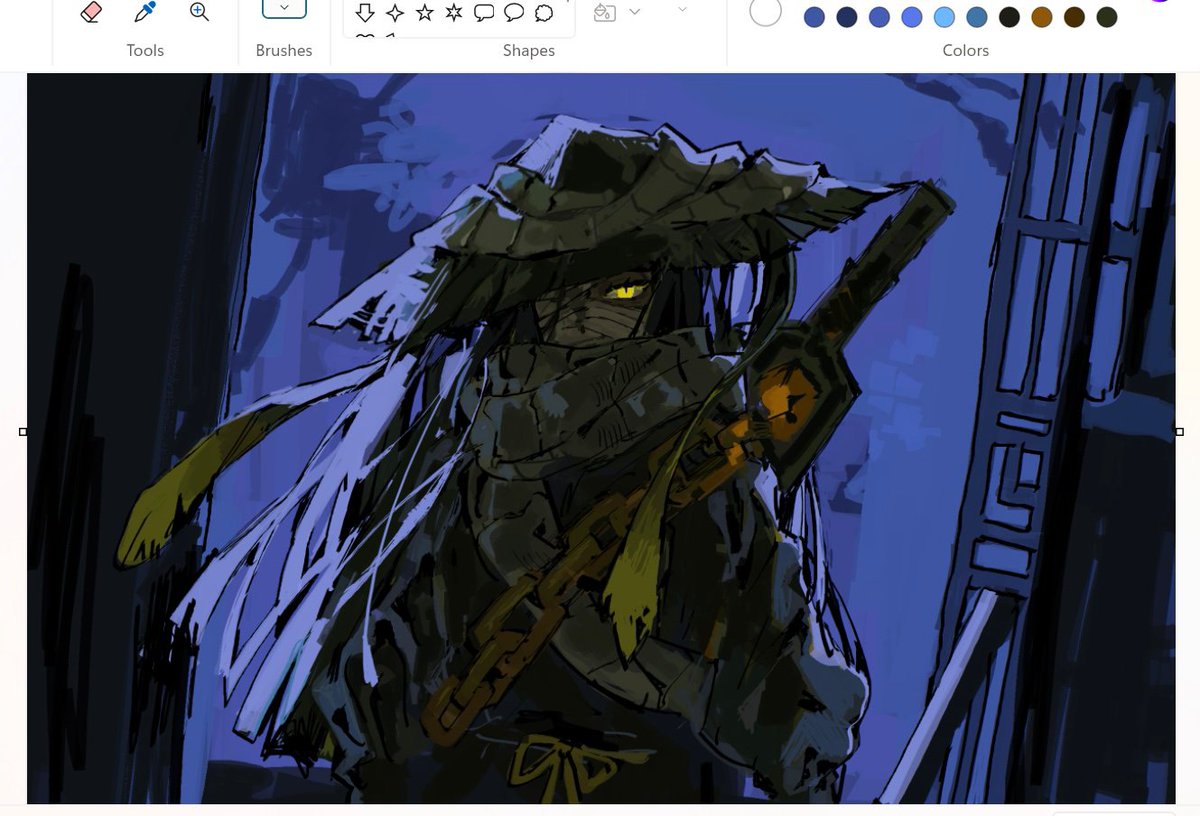Viewport: 1200px width, 816px height.
Task: Pick the dark brown color swatch
Action: coord(1075,17)
